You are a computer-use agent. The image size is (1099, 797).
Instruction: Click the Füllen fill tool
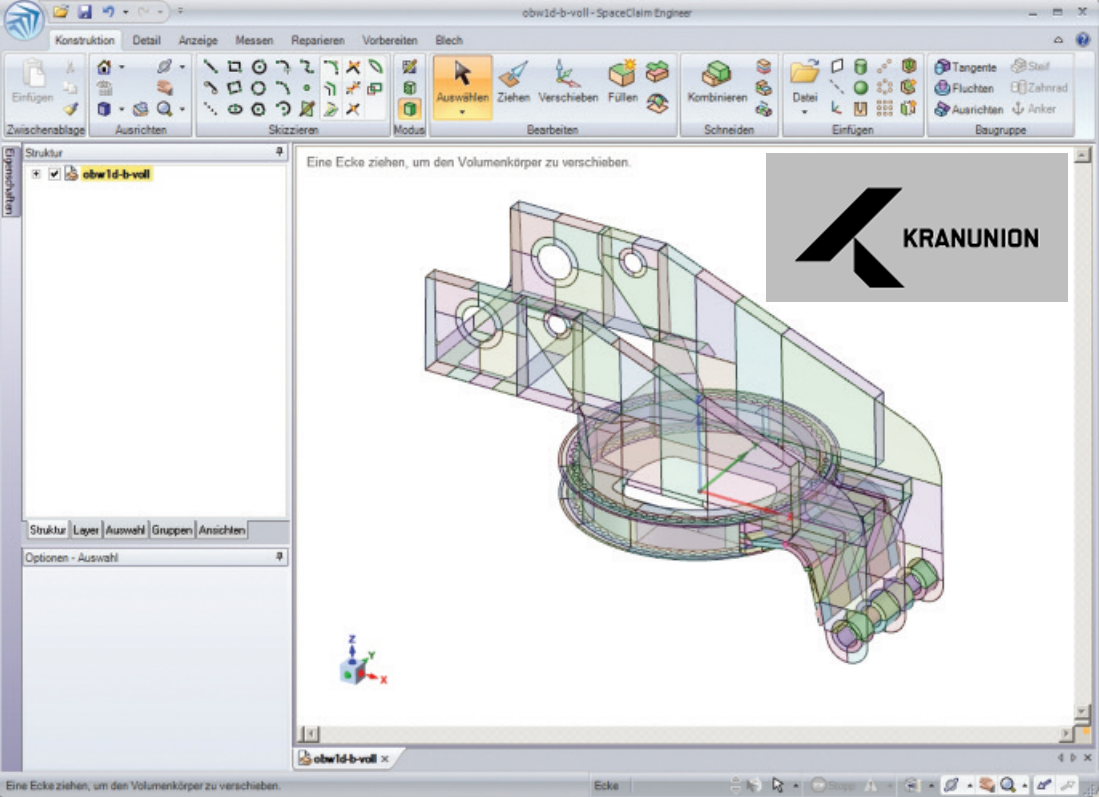pos(622,82)
